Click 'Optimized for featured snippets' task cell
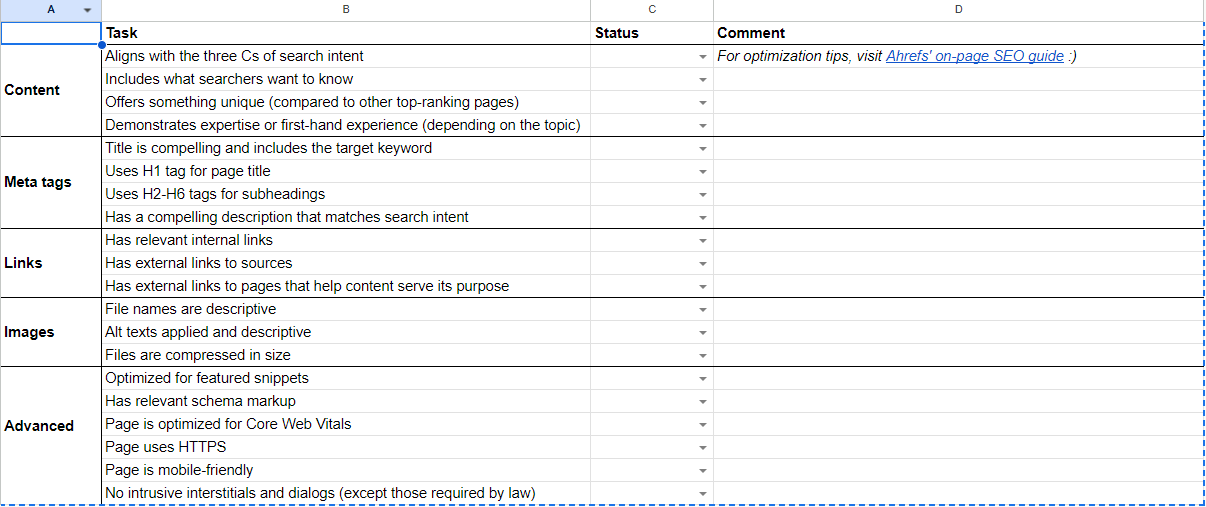 click(346, 379)
